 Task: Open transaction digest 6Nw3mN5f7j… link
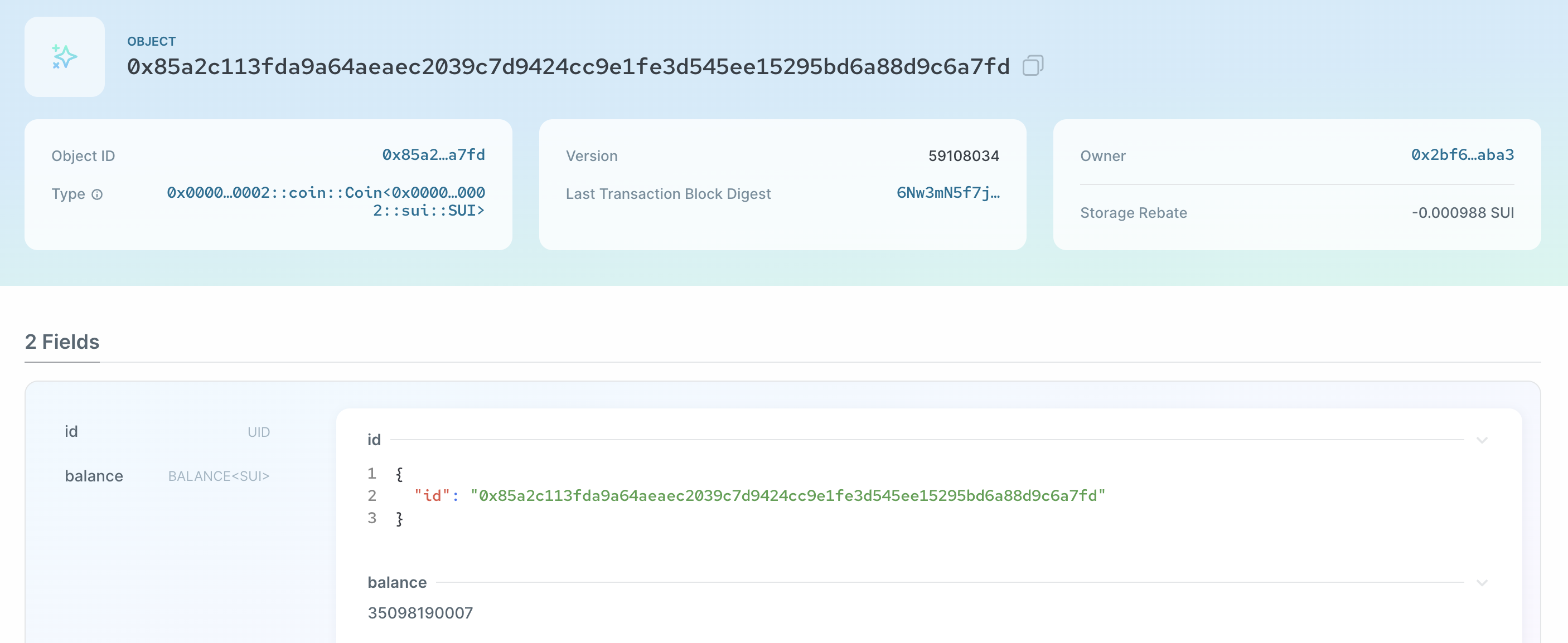click(947, 193)
